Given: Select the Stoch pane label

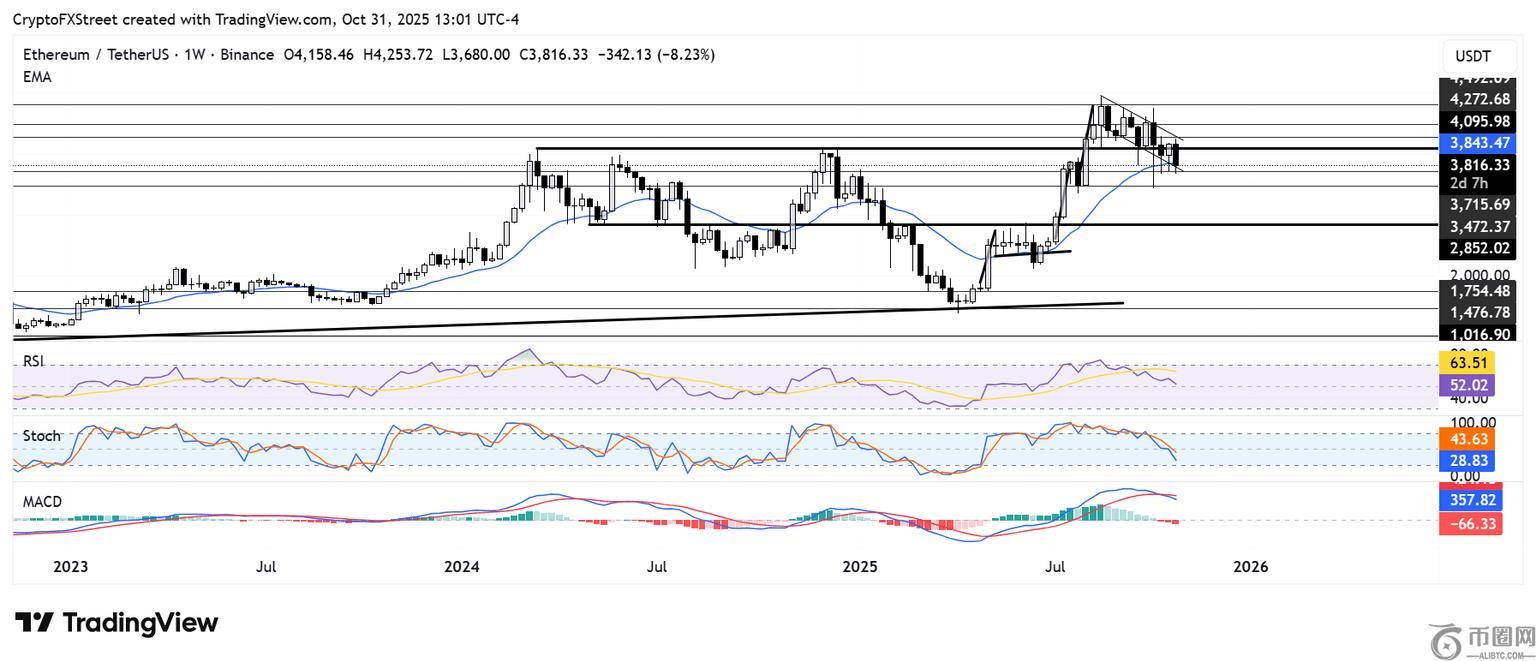Looking at the screenshot, I should click(41, 436).
